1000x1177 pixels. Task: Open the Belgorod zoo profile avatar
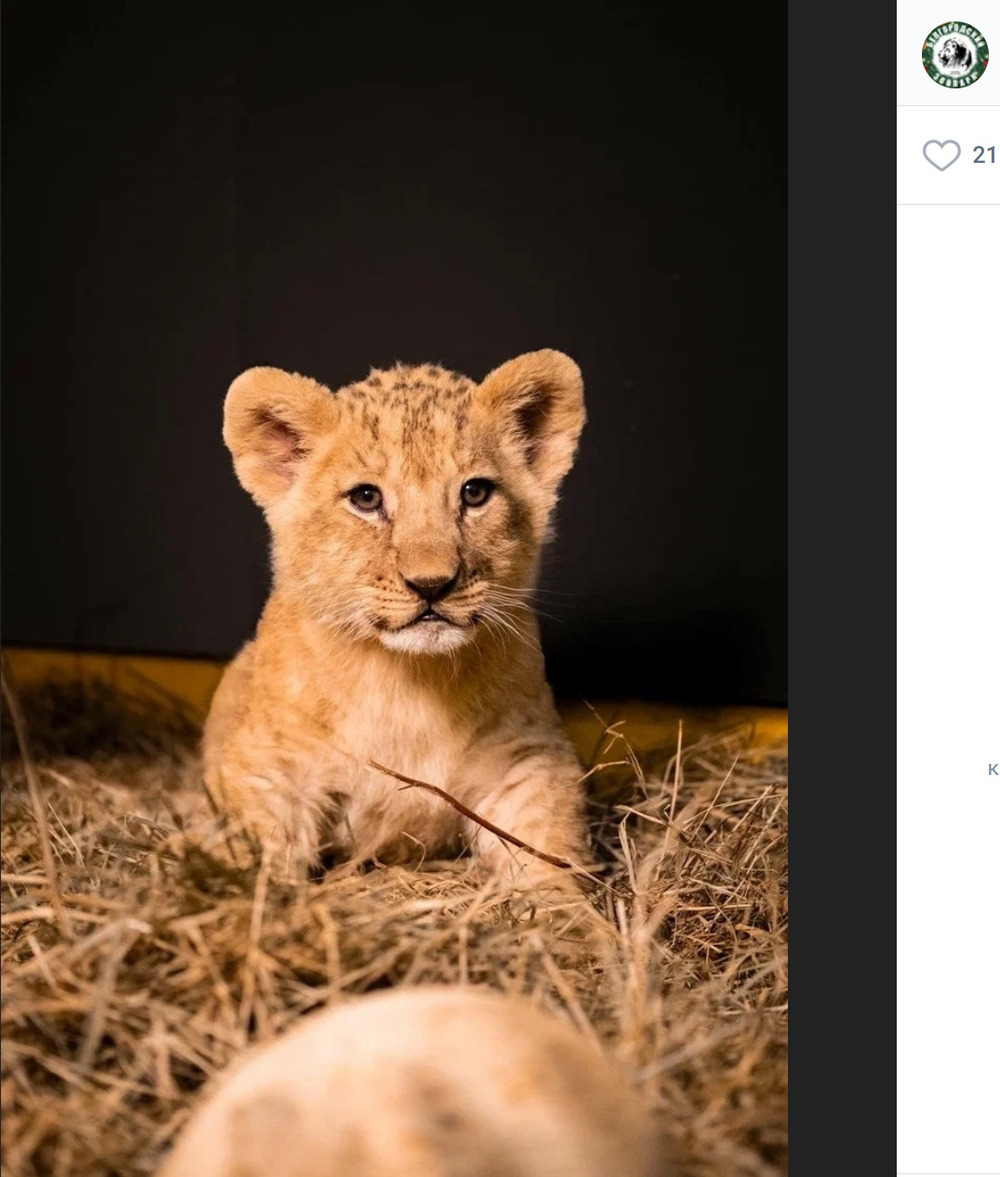955,55
